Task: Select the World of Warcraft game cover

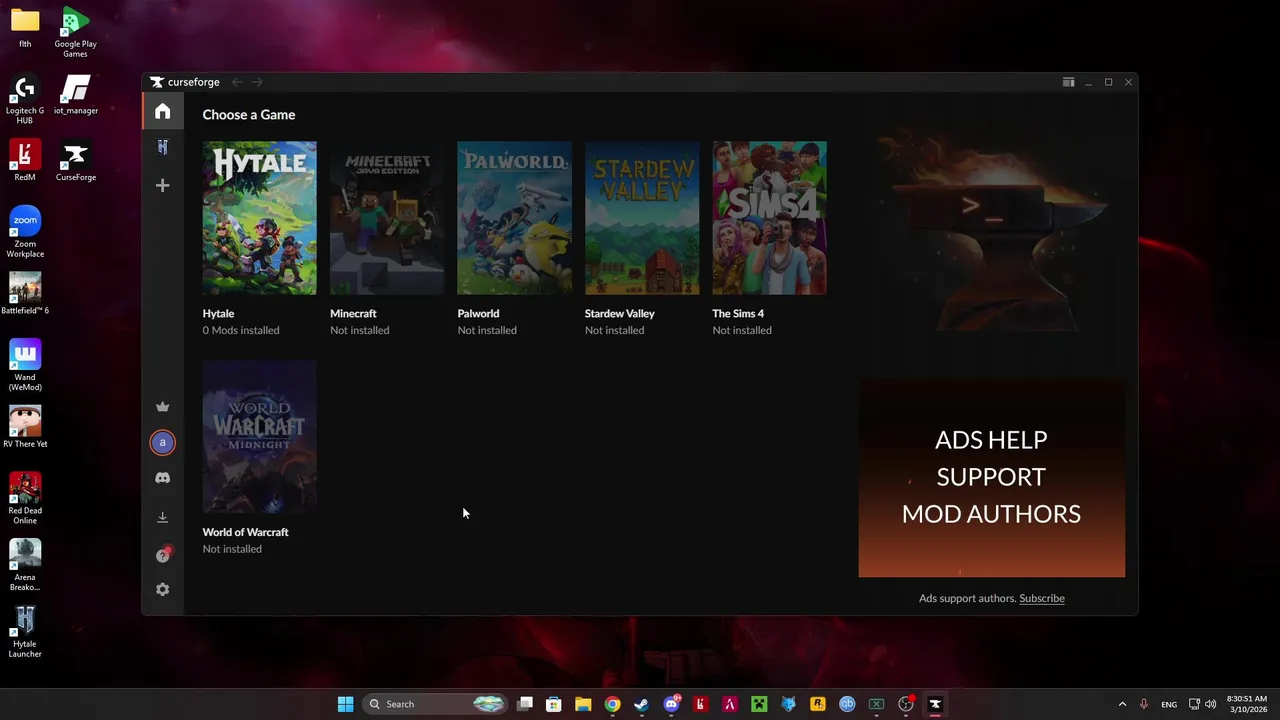Action: tap(259, 437)
